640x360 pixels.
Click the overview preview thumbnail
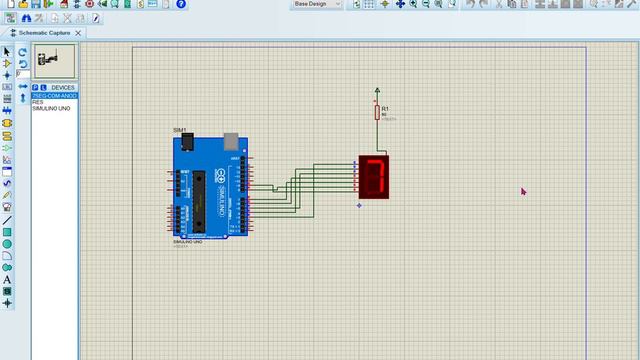[x=55, y=61]
